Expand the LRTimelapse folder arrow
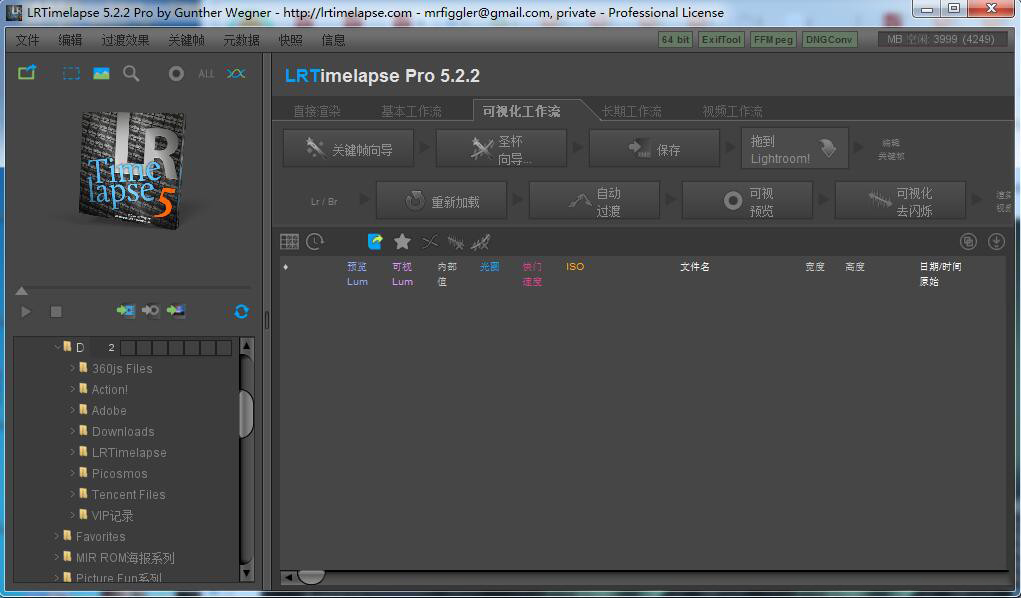The height and width of the screenshot is (598, 1021). click(x=72, y=452)
